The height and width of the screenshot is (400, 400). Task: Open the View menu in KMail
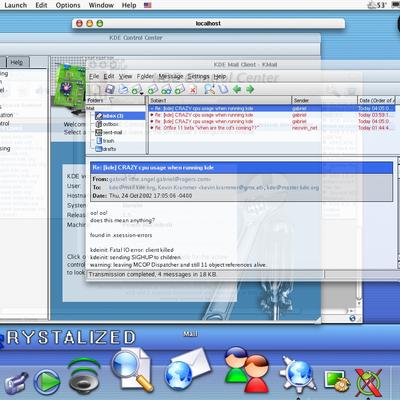pos(125,76)
